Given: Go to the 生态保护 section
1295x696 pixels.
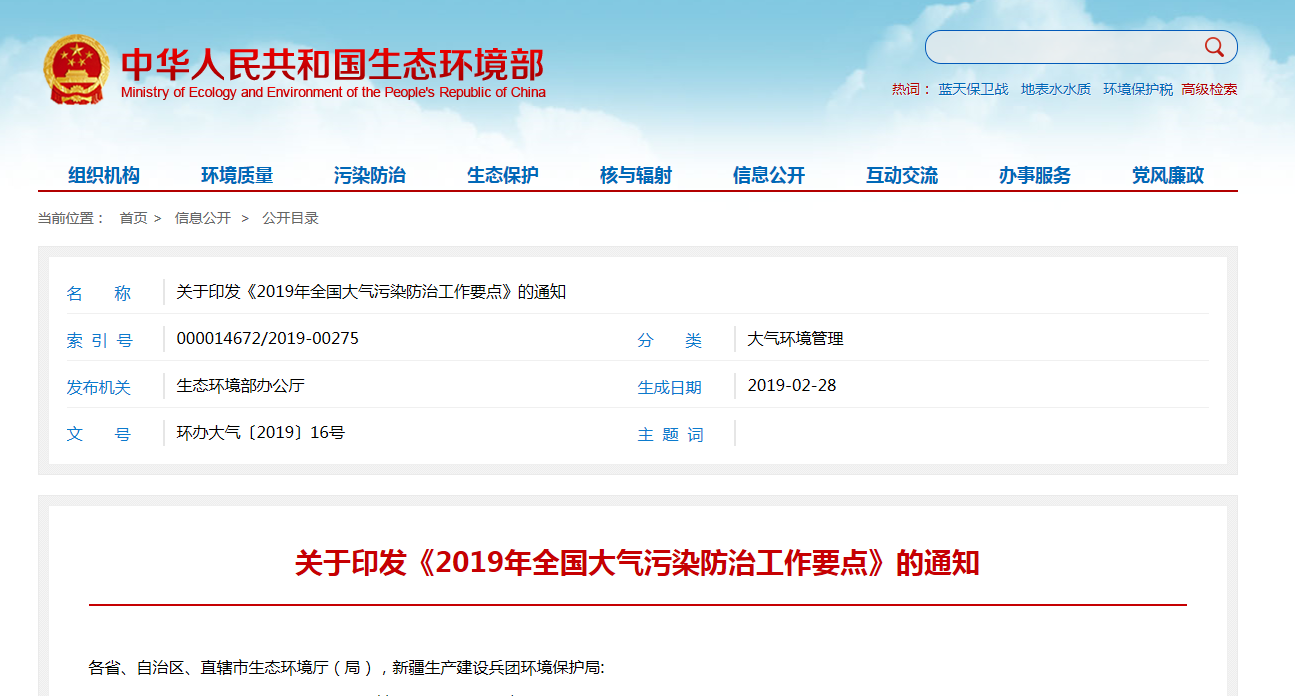Looking at the screenshot, I should pos(503,176).
